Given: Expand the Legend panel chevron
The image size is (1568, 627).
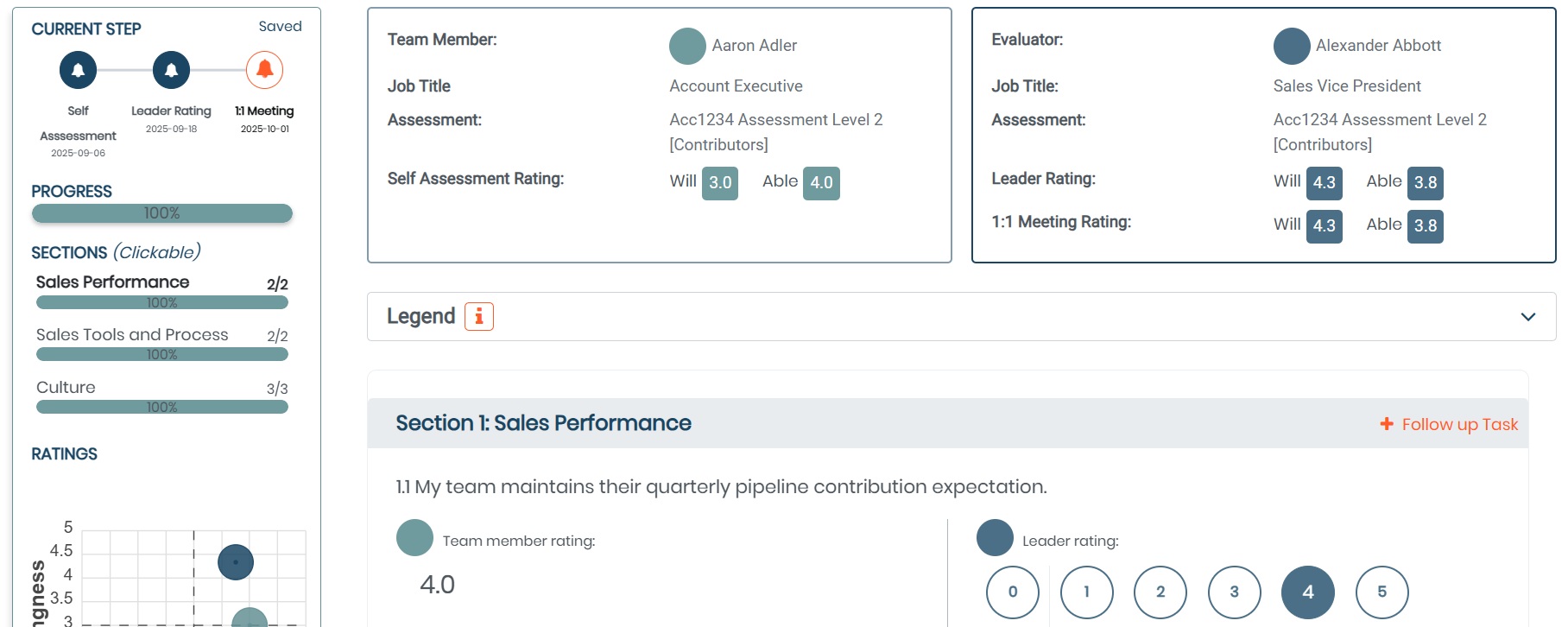Looking at the screenshot, I should 1528,317.
